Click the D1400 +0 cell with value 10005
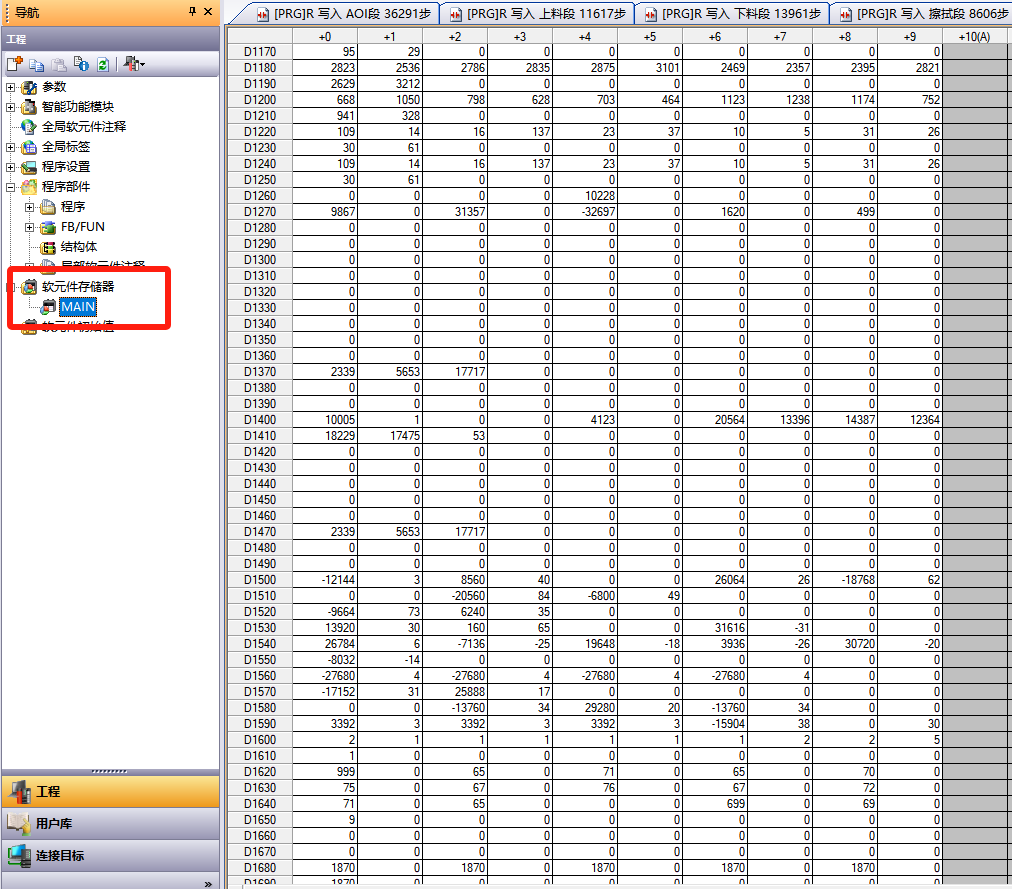 [x=324, y=420]
